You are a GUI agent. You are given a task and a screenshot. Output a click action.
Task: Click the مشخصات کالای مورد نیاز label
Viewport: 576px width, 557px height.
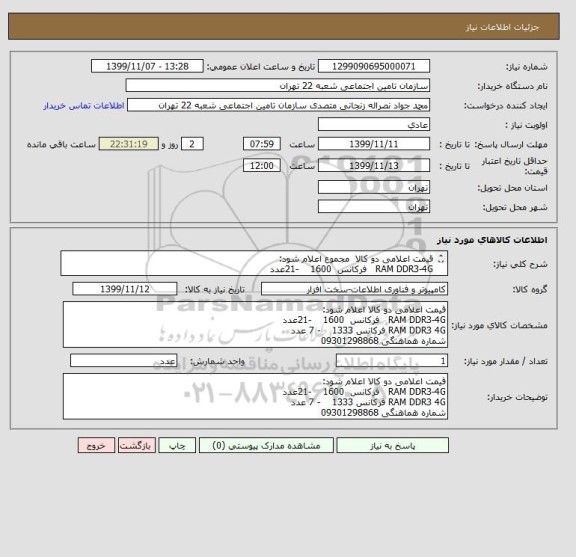pos(499,326)
